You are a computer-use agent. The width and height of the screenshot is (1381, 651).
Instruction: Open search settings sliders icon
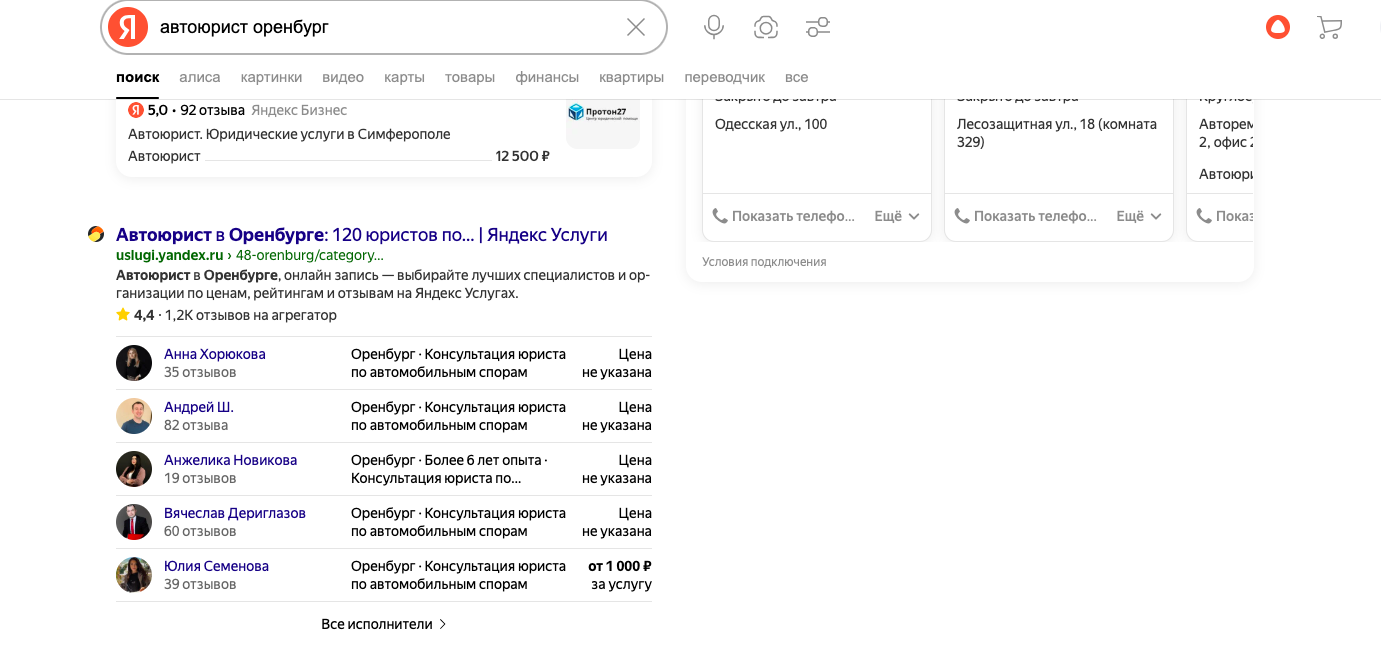[x=818, y=27]
